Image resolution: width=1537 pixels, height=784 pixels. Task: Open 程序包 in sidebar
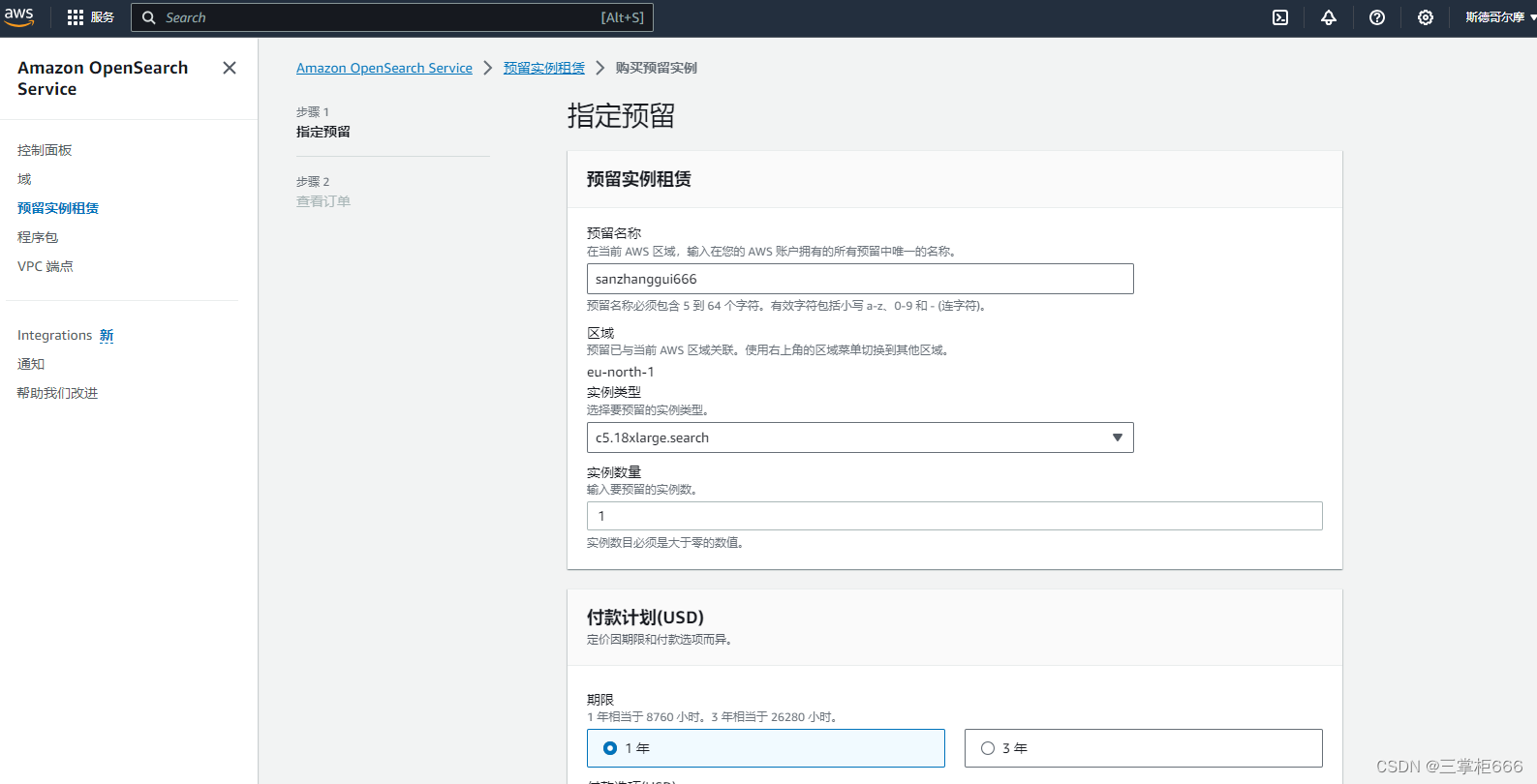point(38,237)
